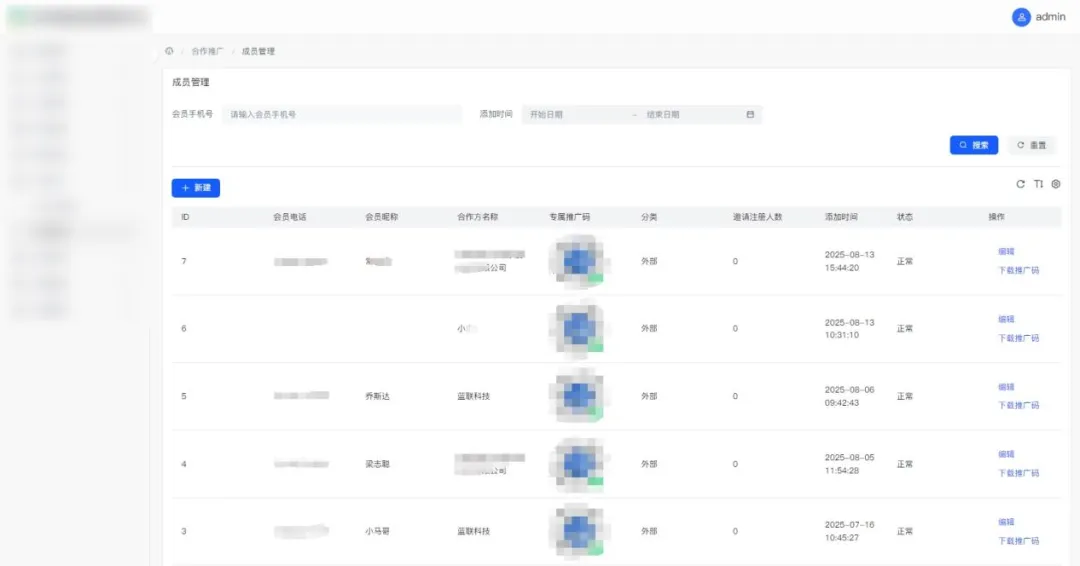Click the admin avatar icon
Image resolution: width=1080 pixels, height=566 pixels.
(1021, 17)
